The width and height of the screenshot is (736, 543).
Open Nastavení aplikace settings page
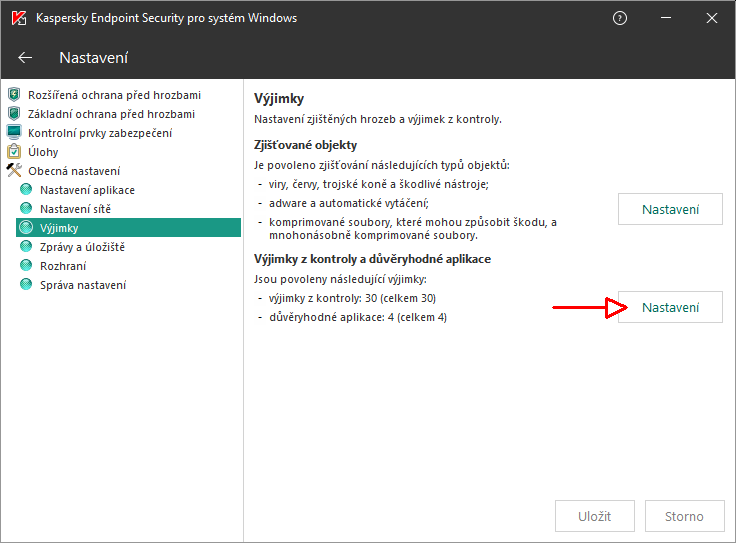tap(87, 190)
